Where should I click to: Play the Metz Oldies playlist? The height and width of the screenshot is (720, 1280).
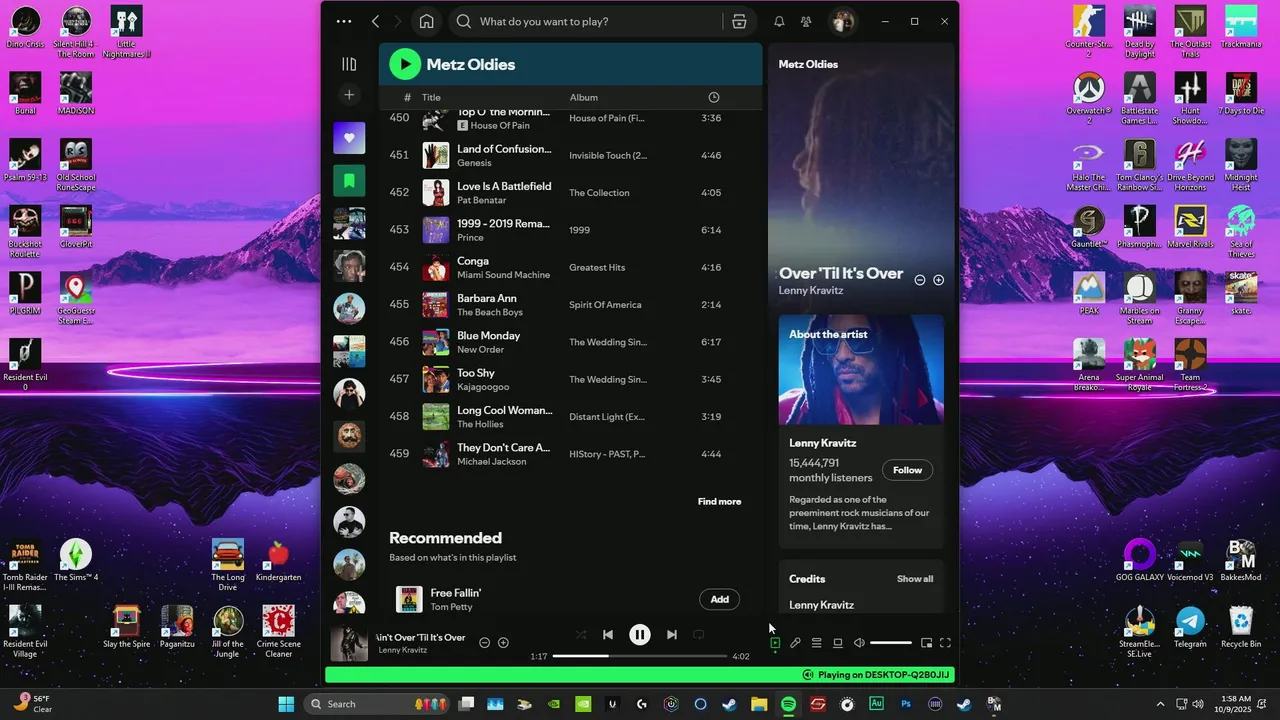[405, 64]
